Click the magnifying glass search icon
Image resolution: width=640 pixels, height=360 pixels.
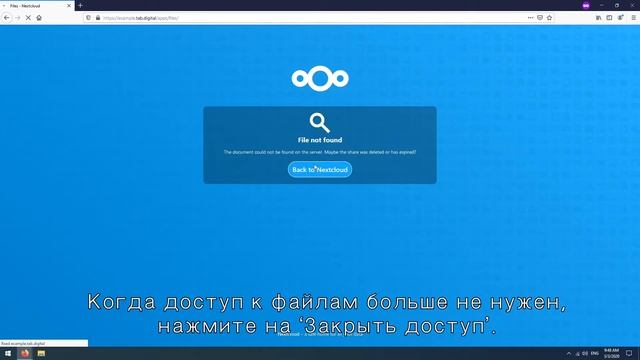coord(320,123)
